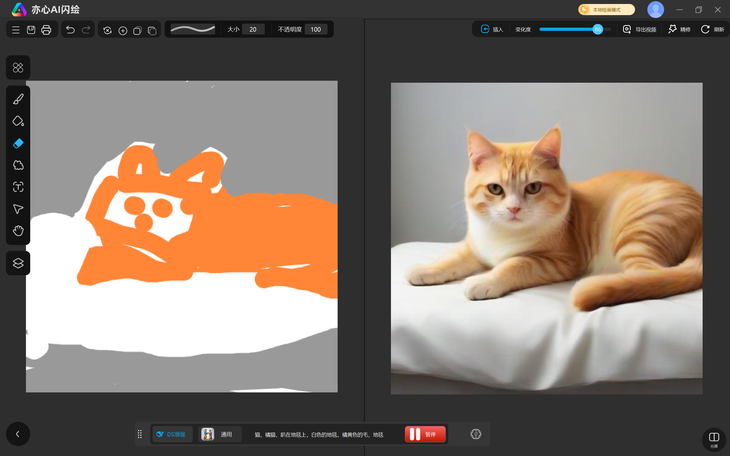
Task: Toggle the local drawing mode pill
Action: coord(606,9)
